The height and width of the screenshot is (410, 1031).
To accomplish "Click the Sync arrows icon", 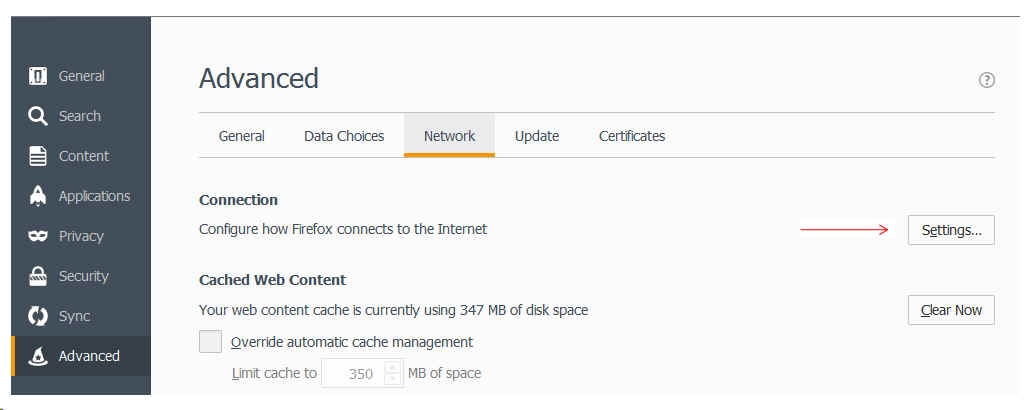I will (38, 316).
